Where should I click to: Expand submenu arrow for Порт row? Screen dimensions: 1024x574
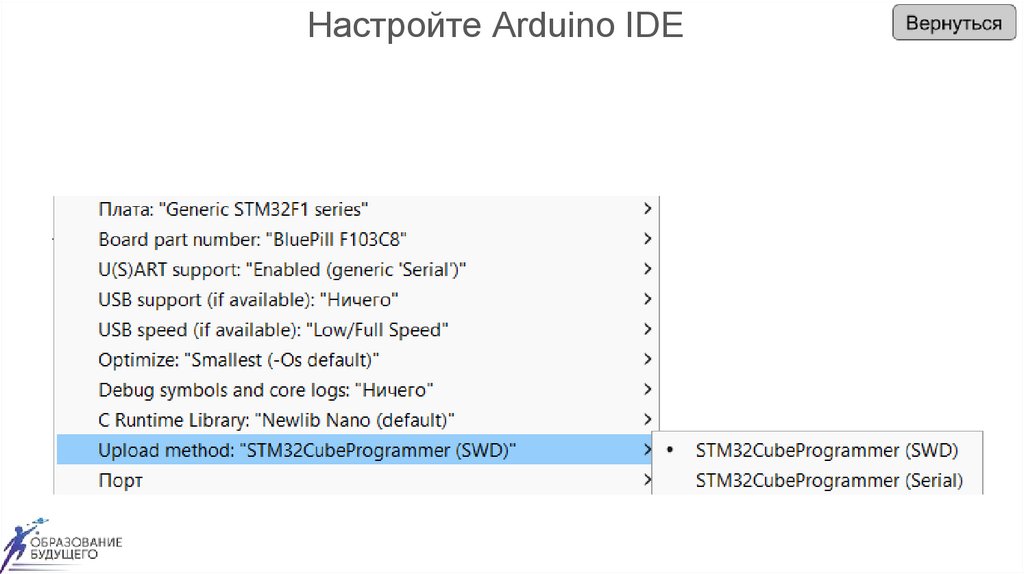[647, 479]
